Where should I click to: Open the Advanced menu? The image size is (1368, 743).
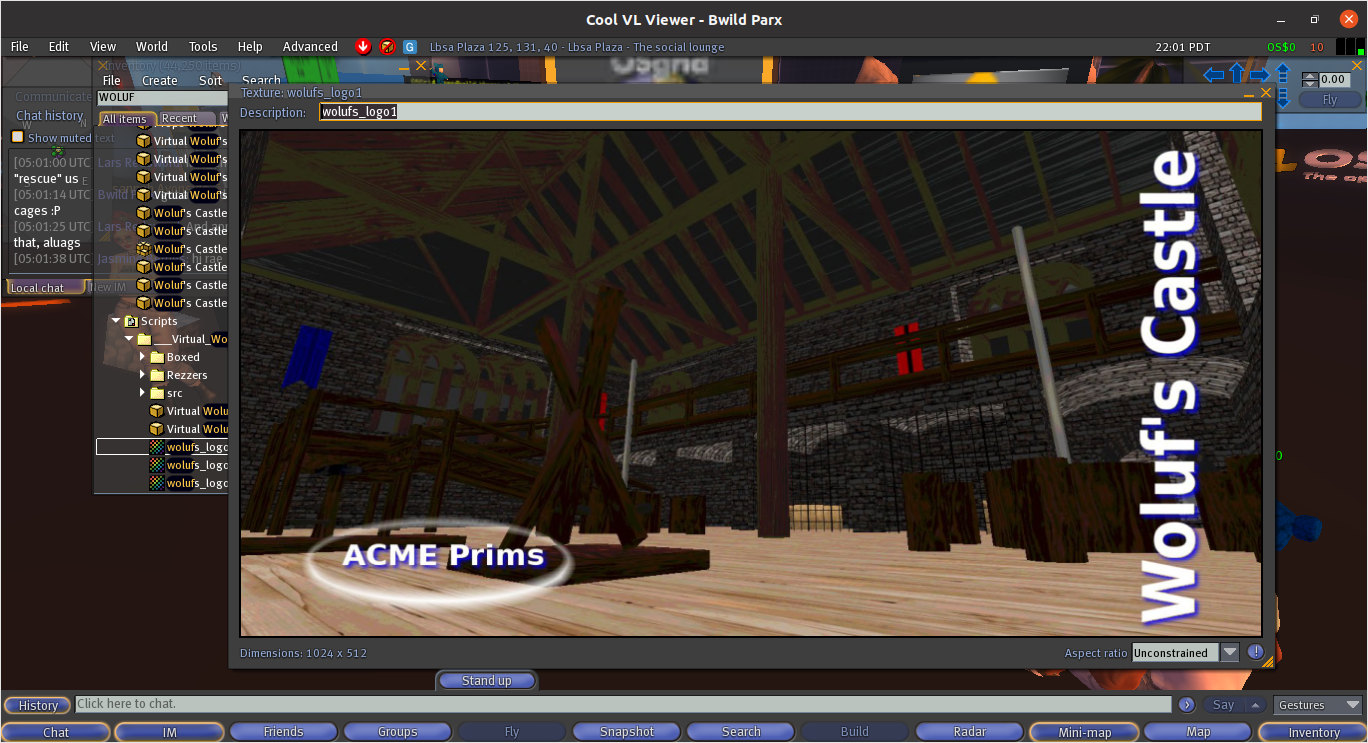[310, 46]
